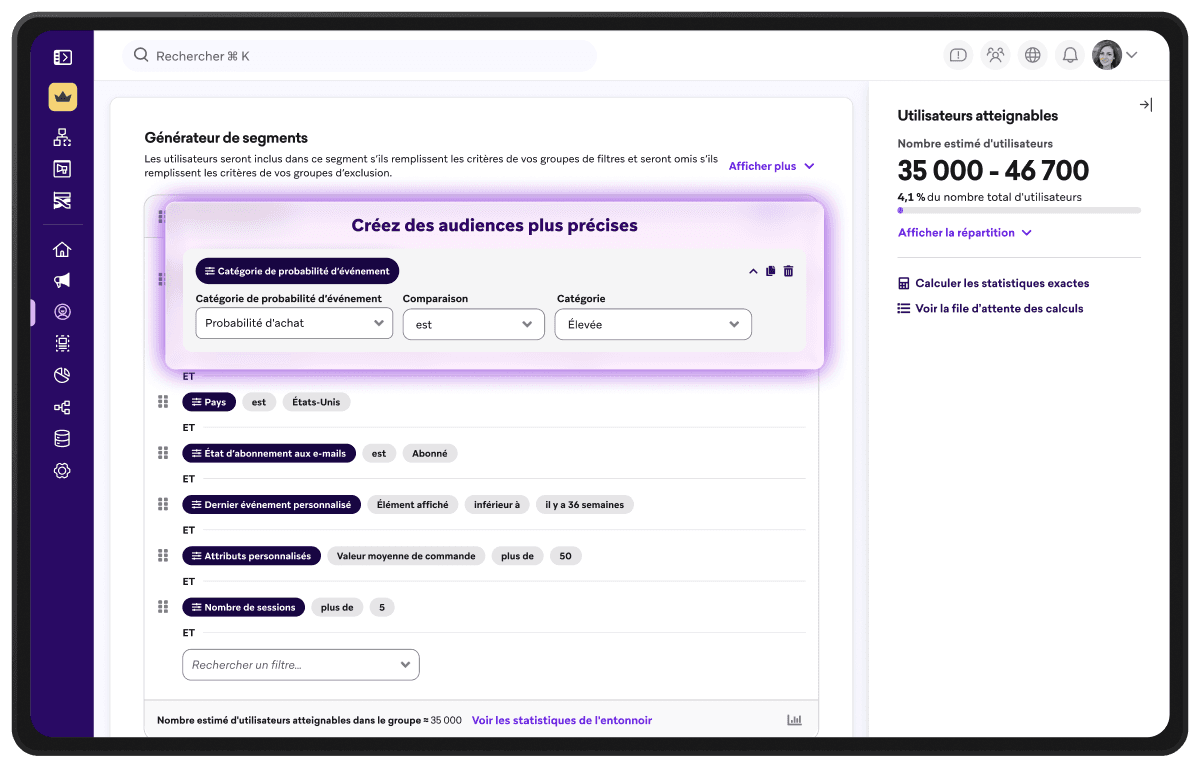
Task: Click the globe language icon
Action: point(1032,56)
